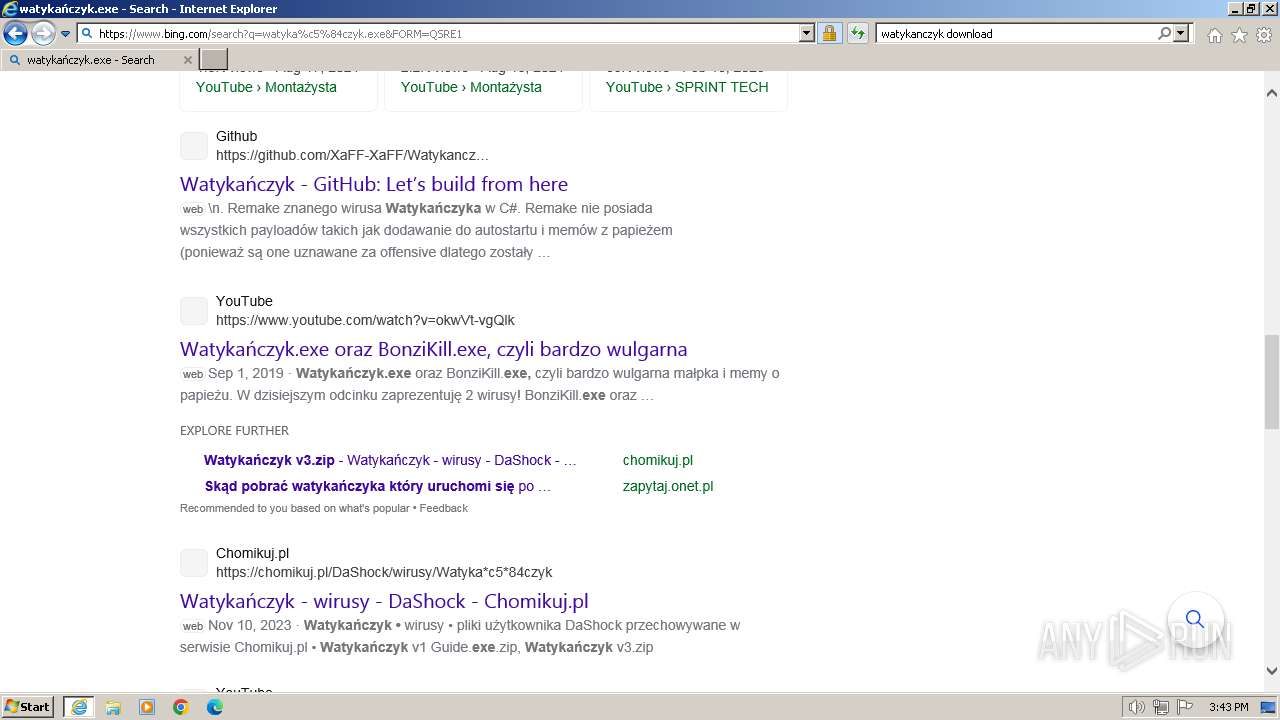Click the floating round search magnifier button

coord(1195,619)
